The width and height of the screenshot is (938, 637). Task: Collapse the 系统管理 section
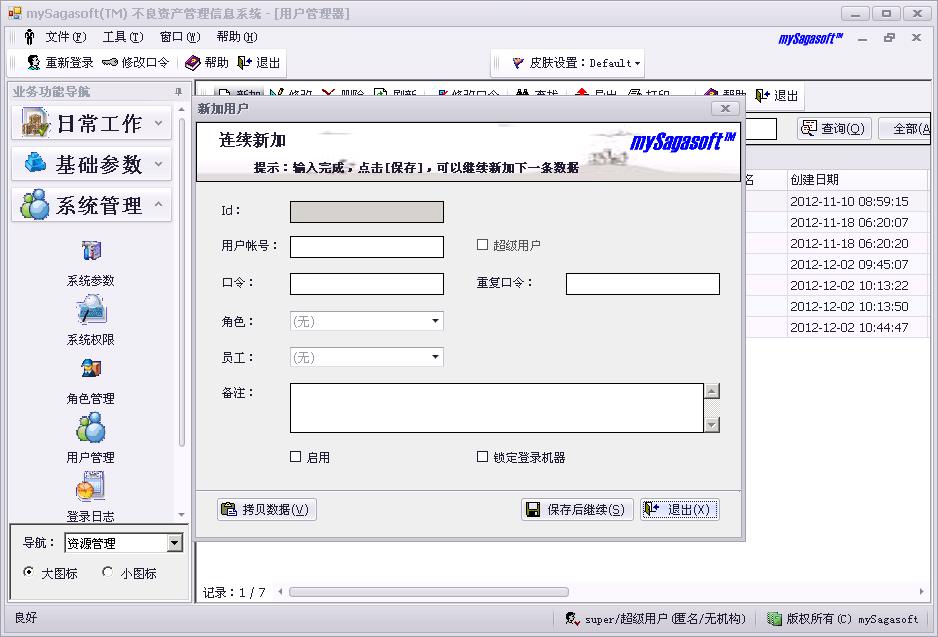click(x=159, y=205)
